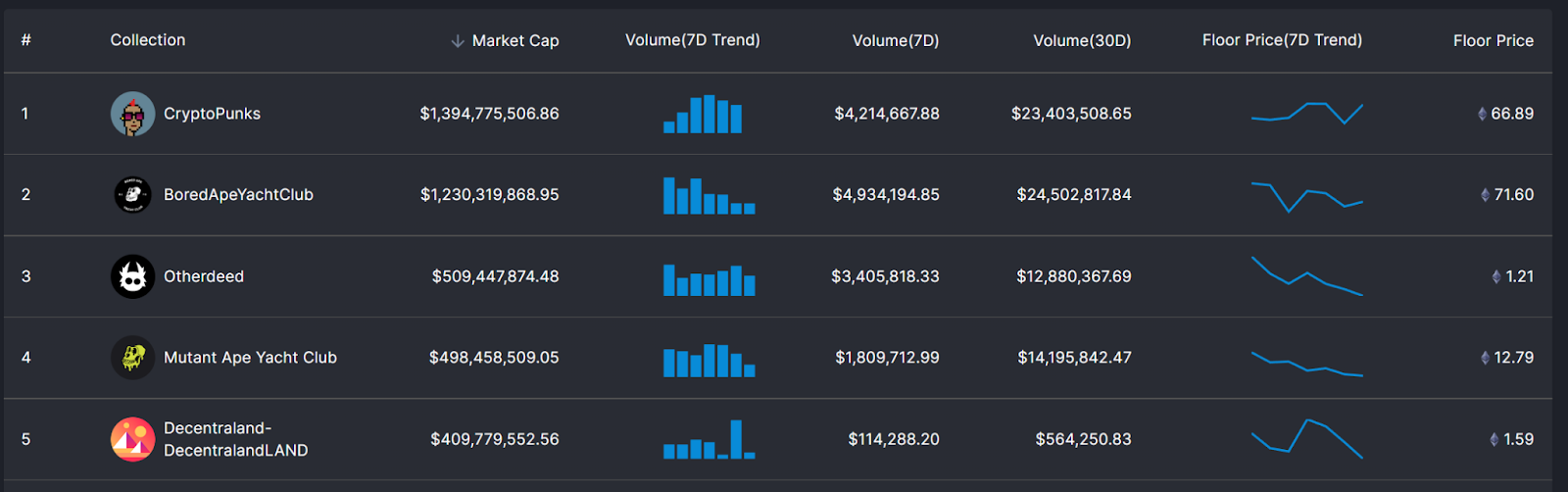This screenshot has width=1568, height=492.
Task: Click the BoredApeYachtClub floor price trend line
Action: click(x=1306, y=196)
